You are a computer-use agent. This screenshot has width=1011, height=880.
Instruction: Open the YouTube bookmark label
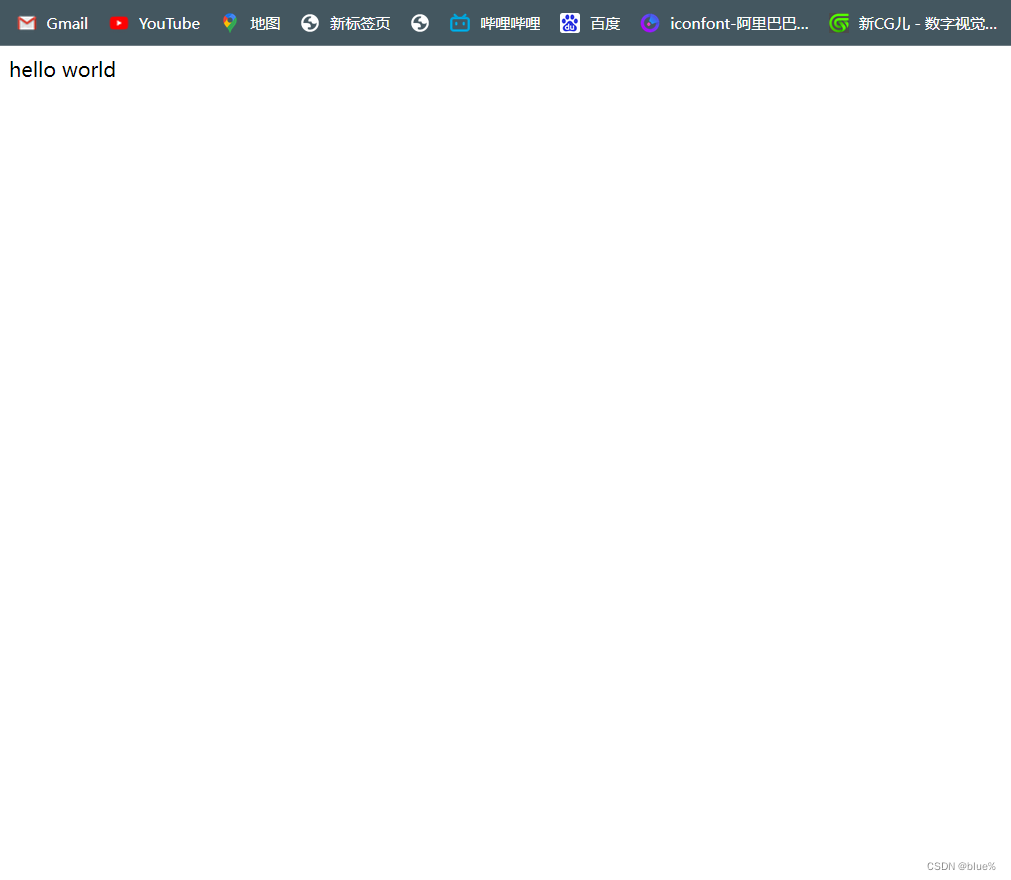coord(170,24)
